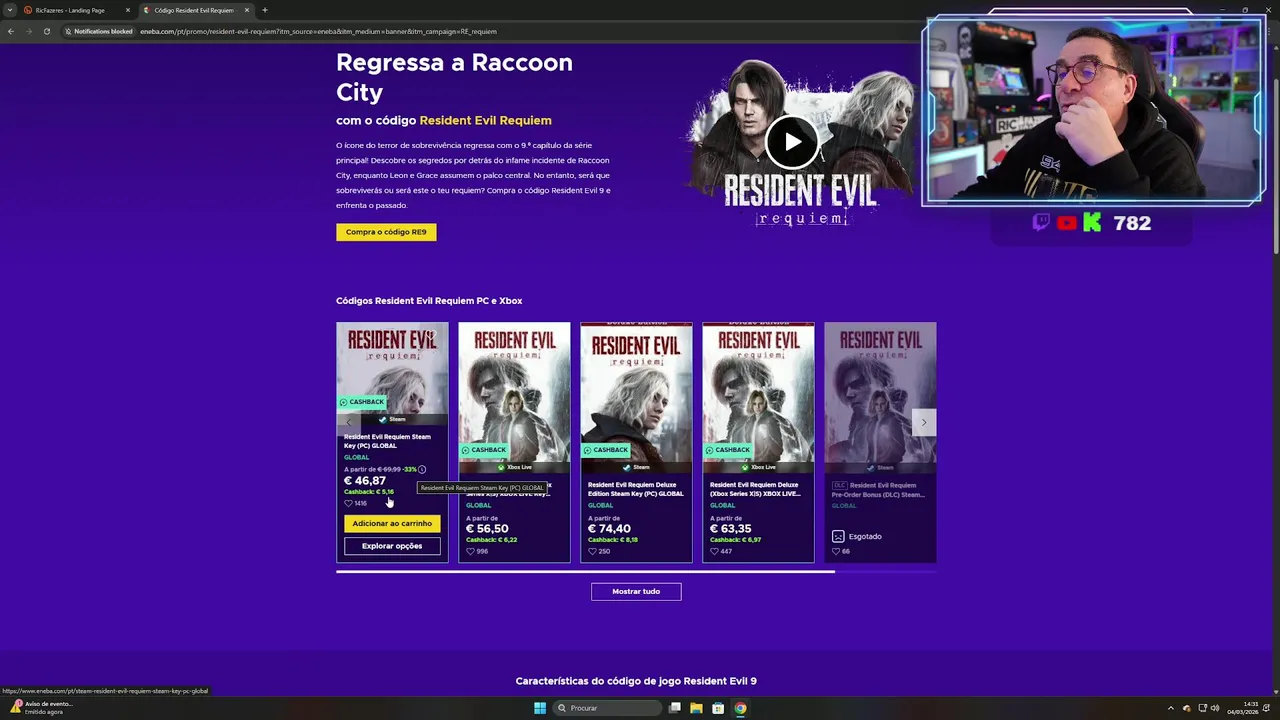Viewport: 1280px width, 720px height.
Task: Open Microsoft Store from taskbar
Action: (x=718, y=708)
